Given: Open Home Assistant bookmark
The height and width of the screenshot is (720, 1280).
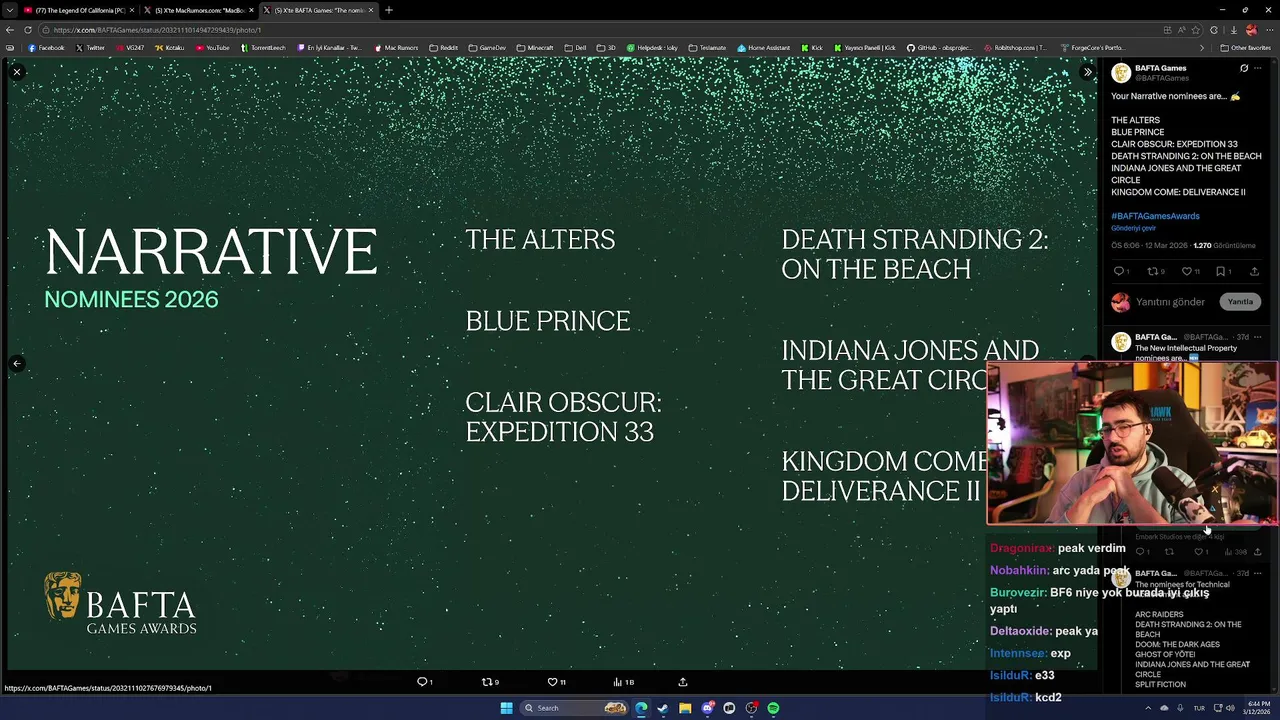Looking at the screenshot, I should tap(763, 48).
